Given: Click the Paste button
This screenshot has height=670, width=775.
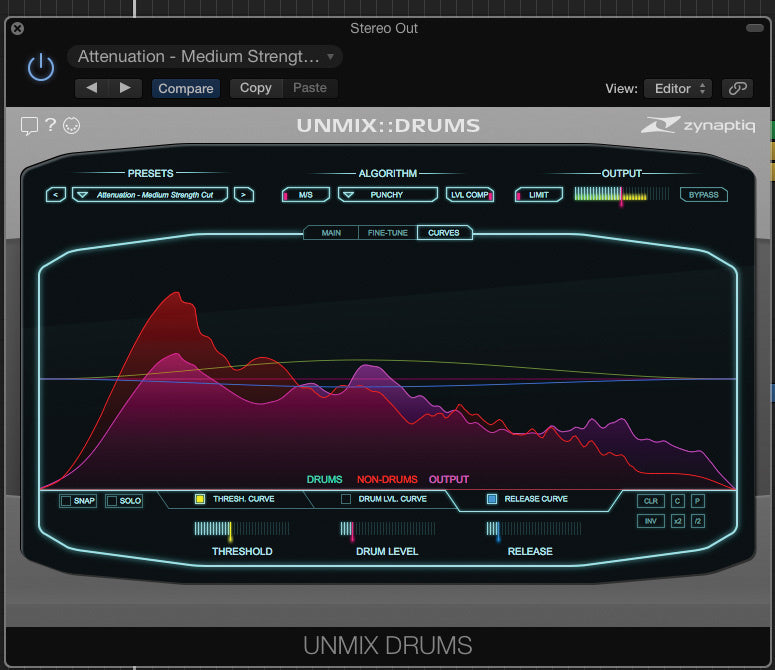Looking at the screenshot, I should 310,88.
